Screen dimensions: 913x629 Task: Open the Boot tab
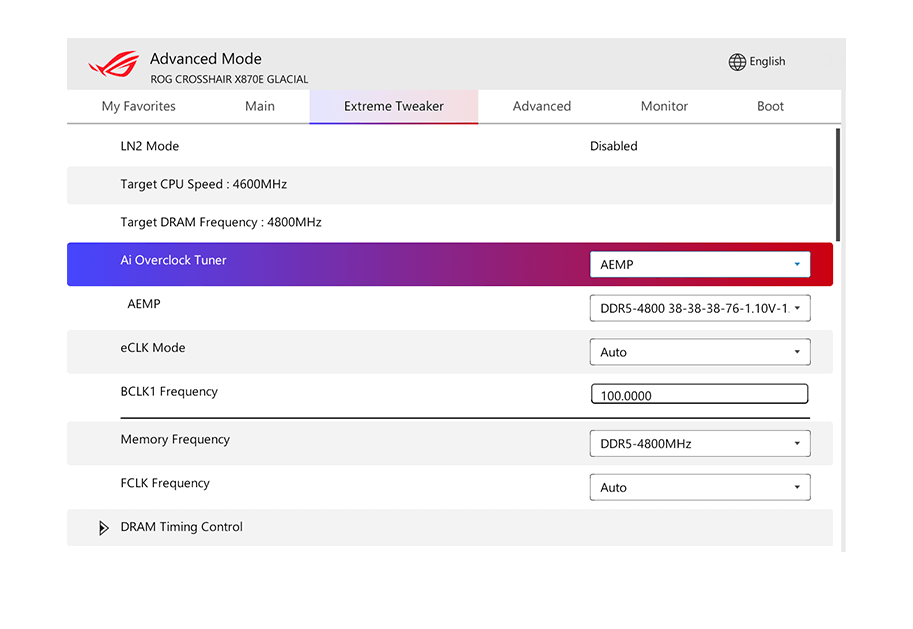click(770, 107)
